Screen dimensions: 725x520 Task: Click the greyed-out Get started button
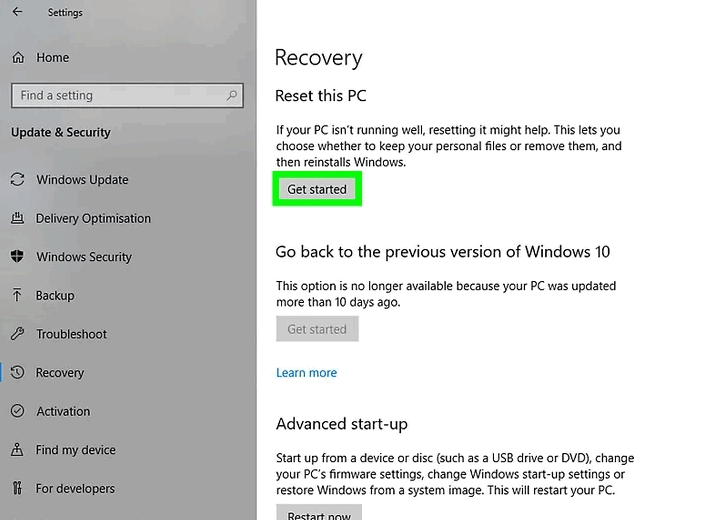coord(317,329)
